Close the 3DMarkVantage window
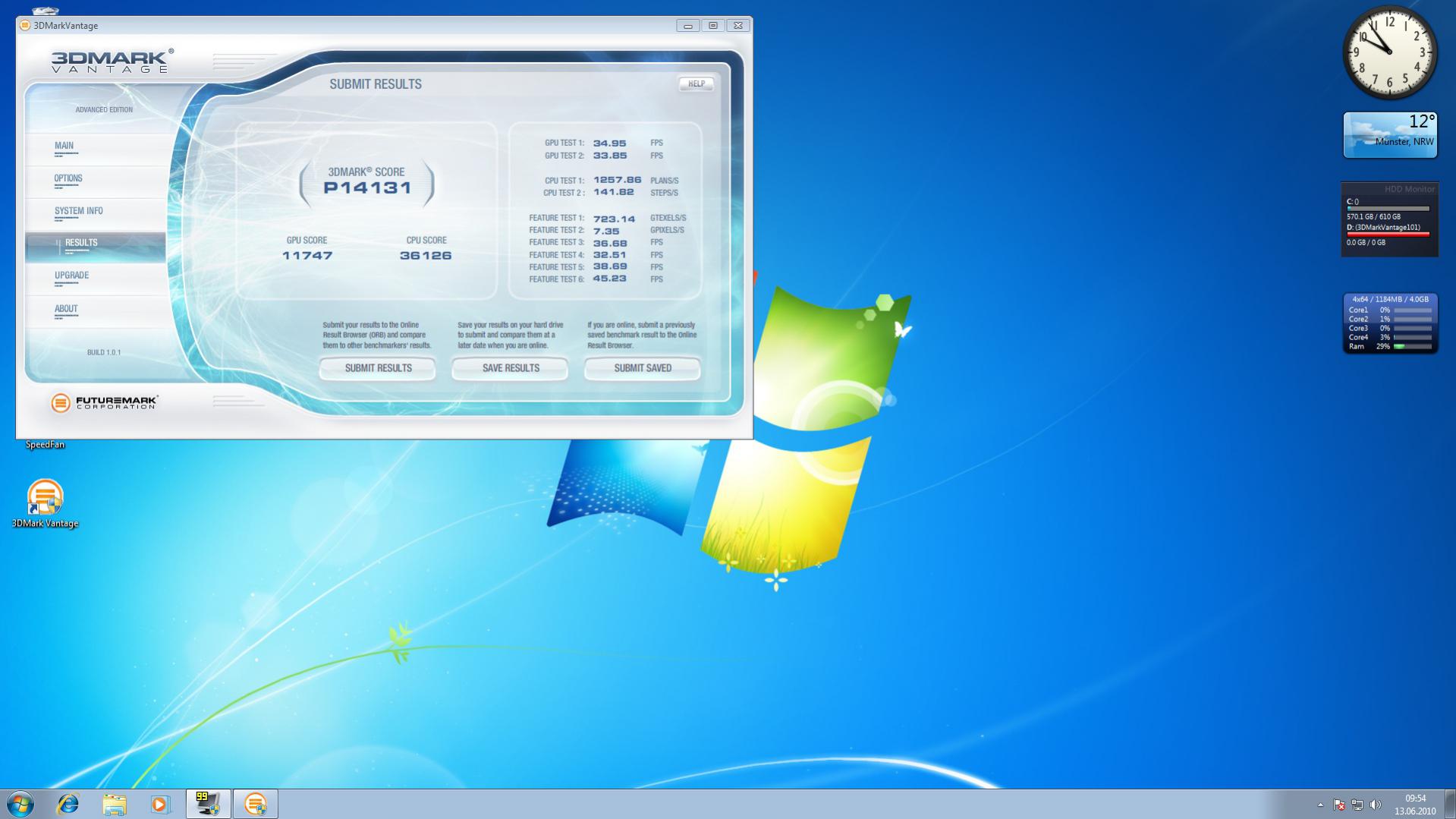 737,25
